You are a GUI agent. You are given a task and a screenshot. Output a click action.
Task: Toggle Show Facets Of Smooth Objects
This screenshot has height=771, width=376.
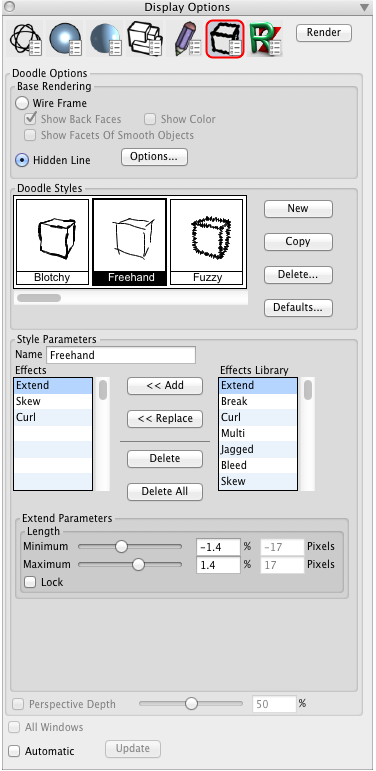coord(30,135)
